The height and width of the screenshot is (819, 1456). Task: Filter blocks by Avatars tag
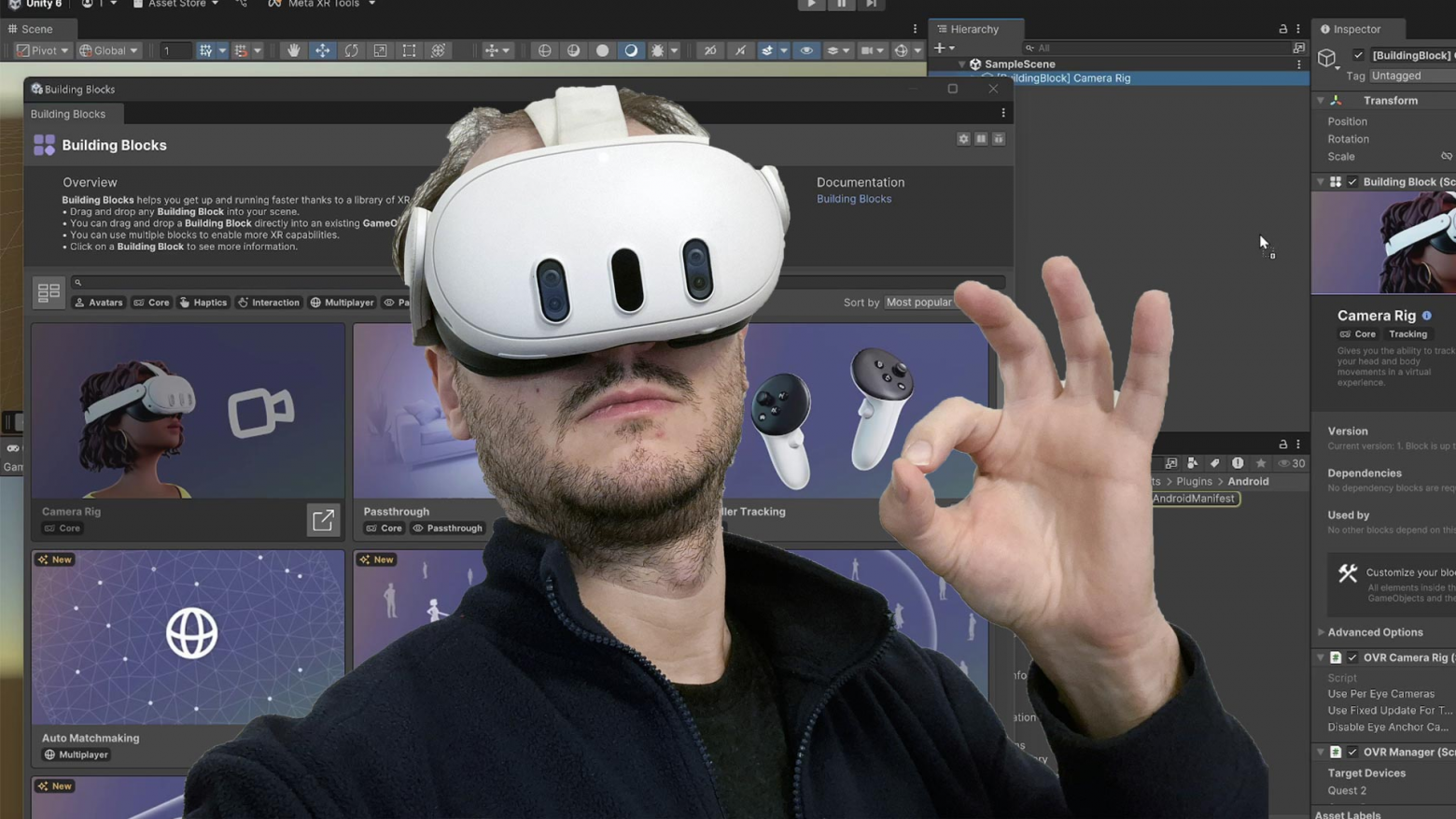point(98,303)
